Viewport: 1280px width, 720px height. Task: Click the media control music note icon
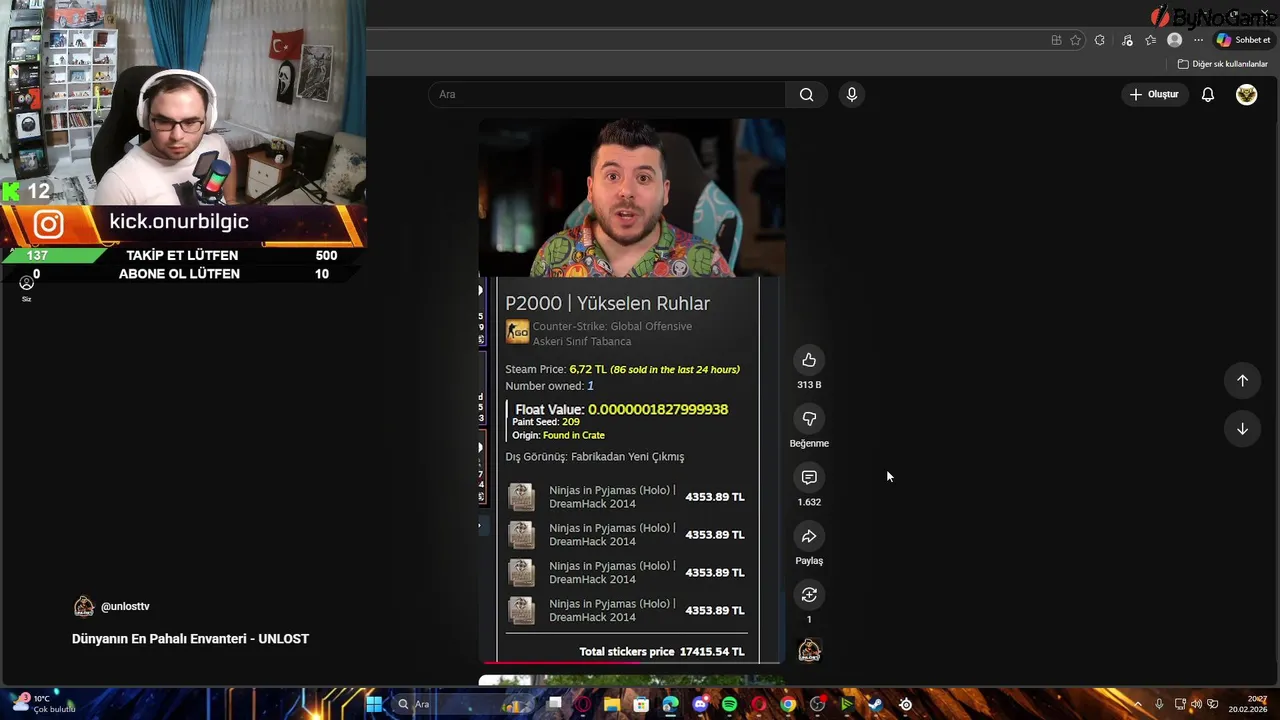click(1127, 40)
